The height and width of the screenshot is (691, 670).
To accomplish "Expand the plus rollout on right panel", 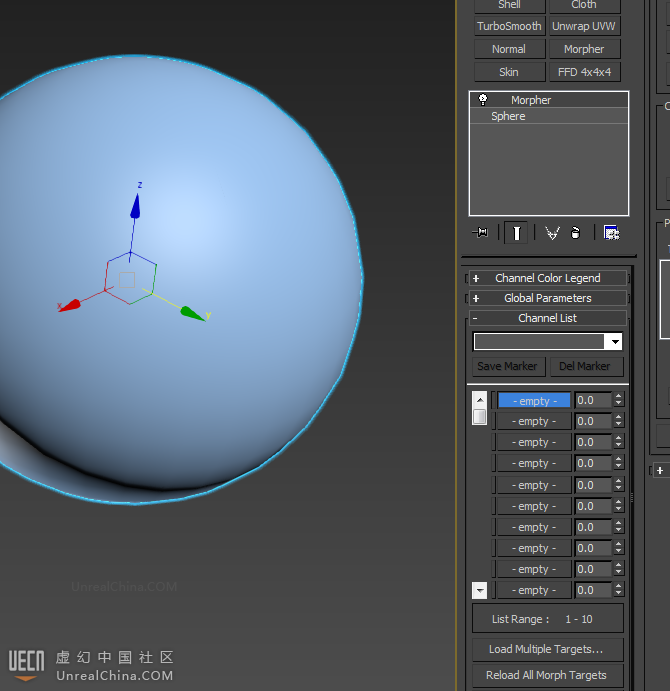I will pyautogui.click(x=660, y=471).
